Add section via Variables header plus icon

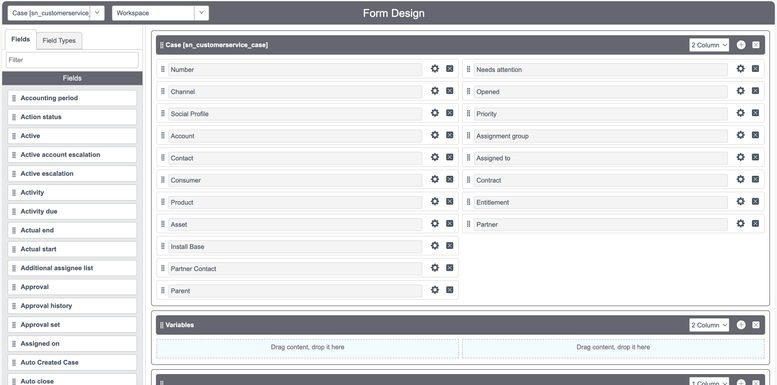[741, 325]
